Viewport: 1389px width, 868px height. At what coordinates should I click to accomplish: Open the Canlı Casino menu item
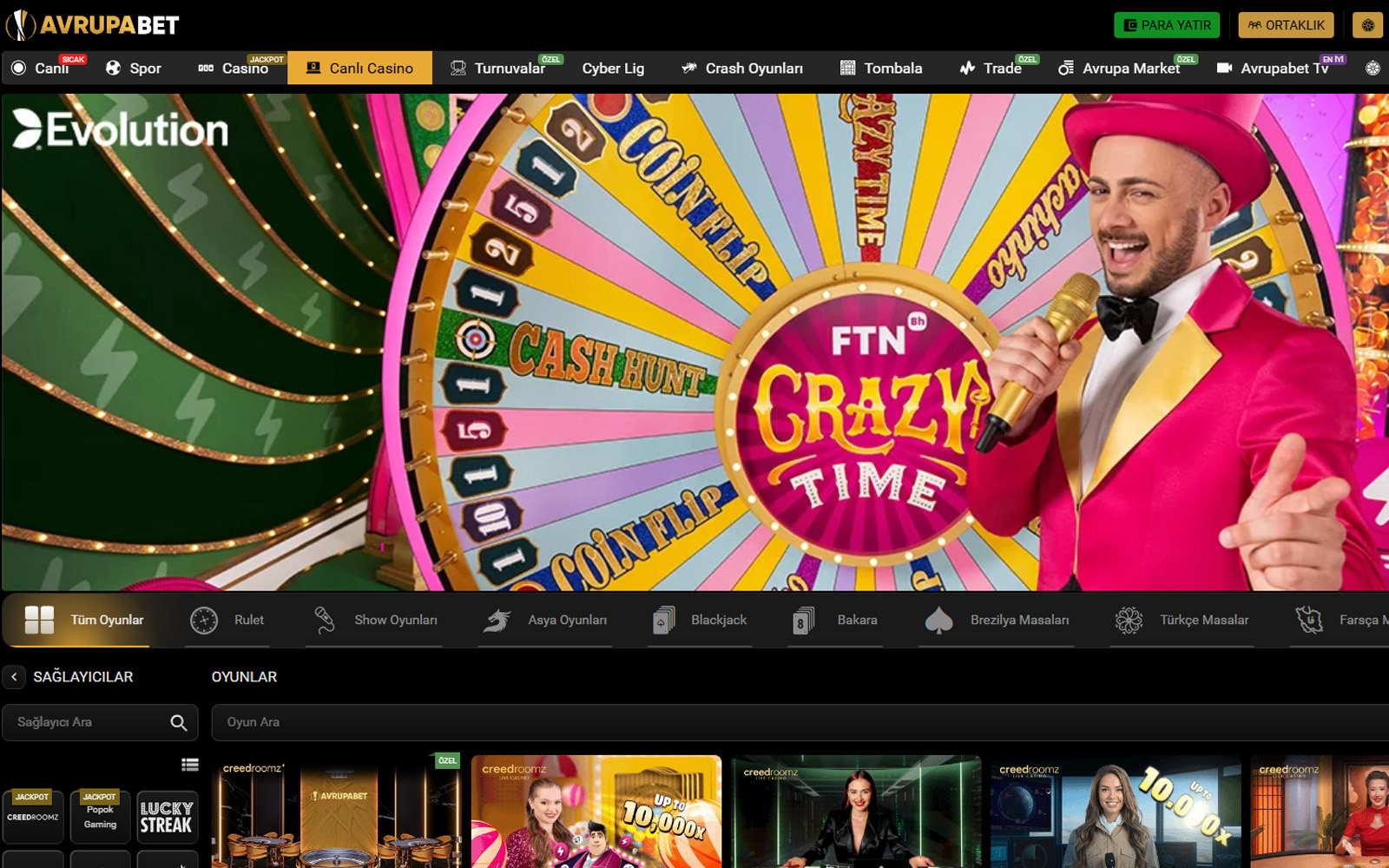(x=359, y=68)
